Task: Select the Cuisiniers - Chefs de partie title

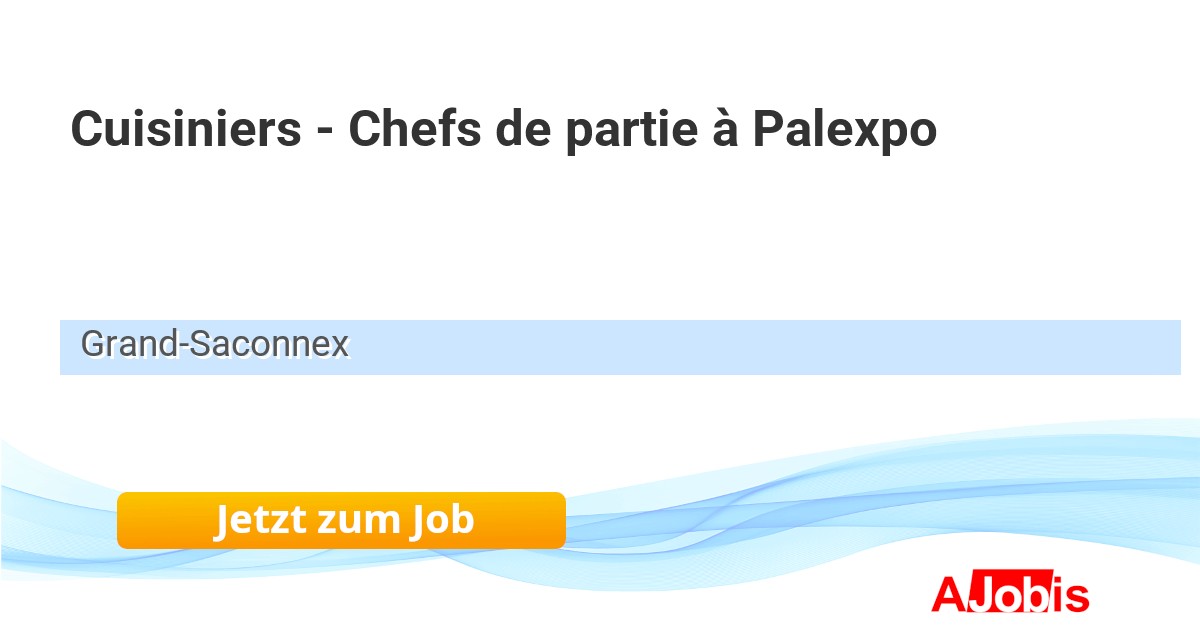Action: [x=503, y=130]
